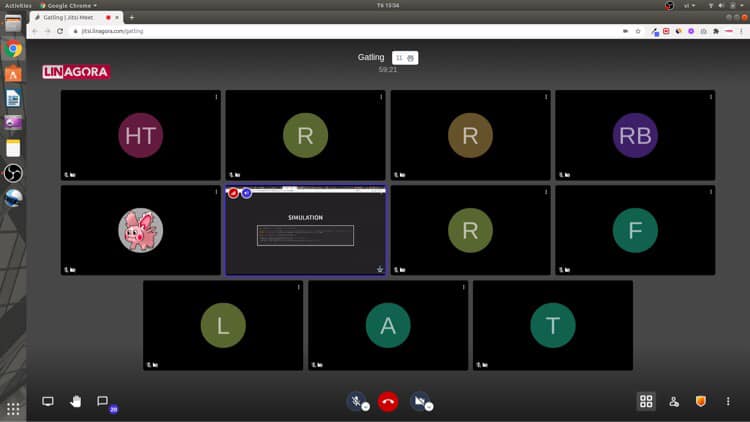Open Chrome extensions puzzle icon
Screen dimensions: 750x422
tap(716, 31)
